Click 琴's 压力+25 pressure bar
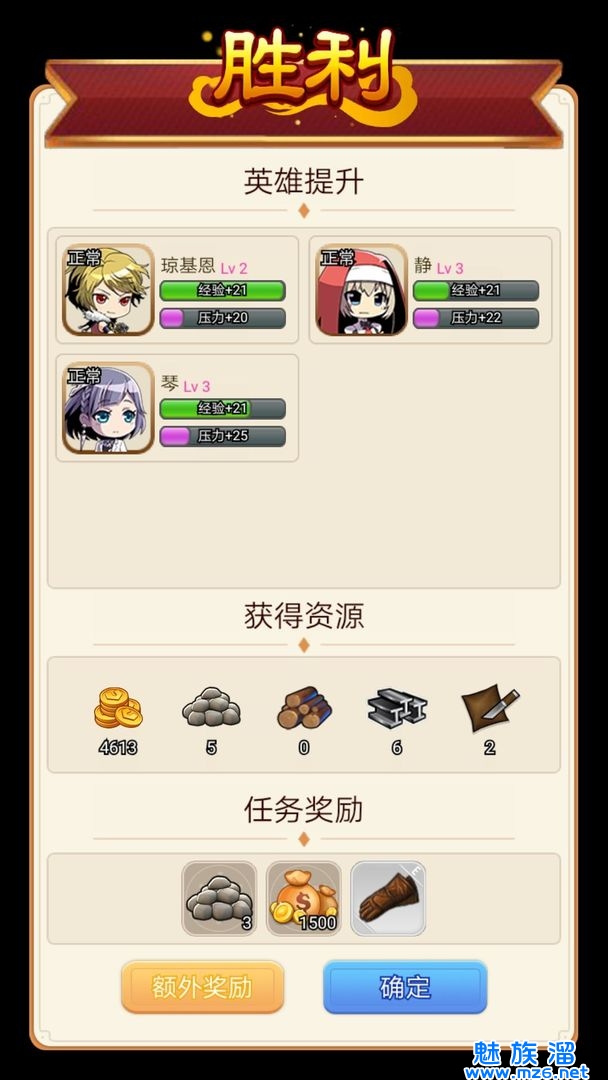608x1080 pixels. tap(222, 436)
